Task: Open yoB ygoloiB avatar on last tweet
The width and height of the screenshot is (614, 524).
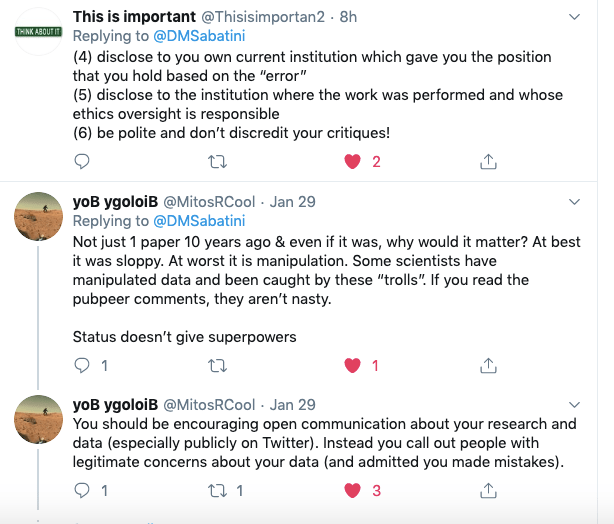Action: tap(39, 419)
